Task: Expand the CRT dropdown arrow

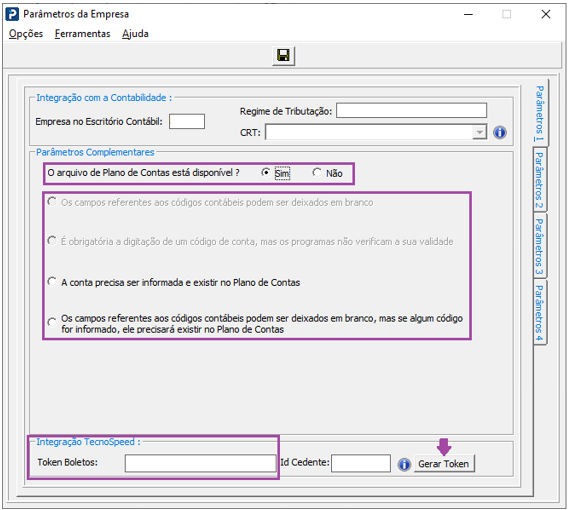Action: point(479,132)
